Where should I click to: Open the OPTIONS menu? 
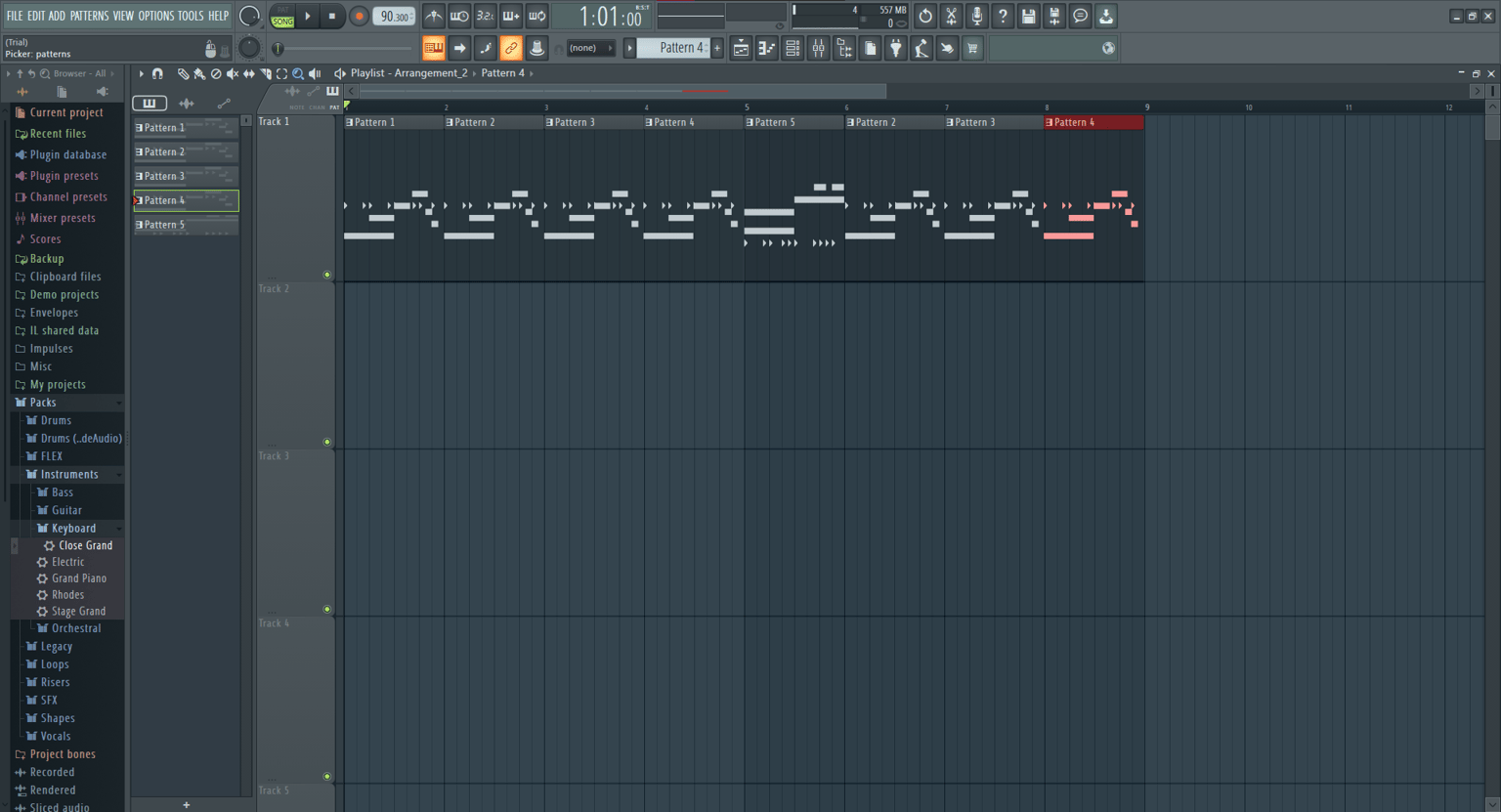155,16
